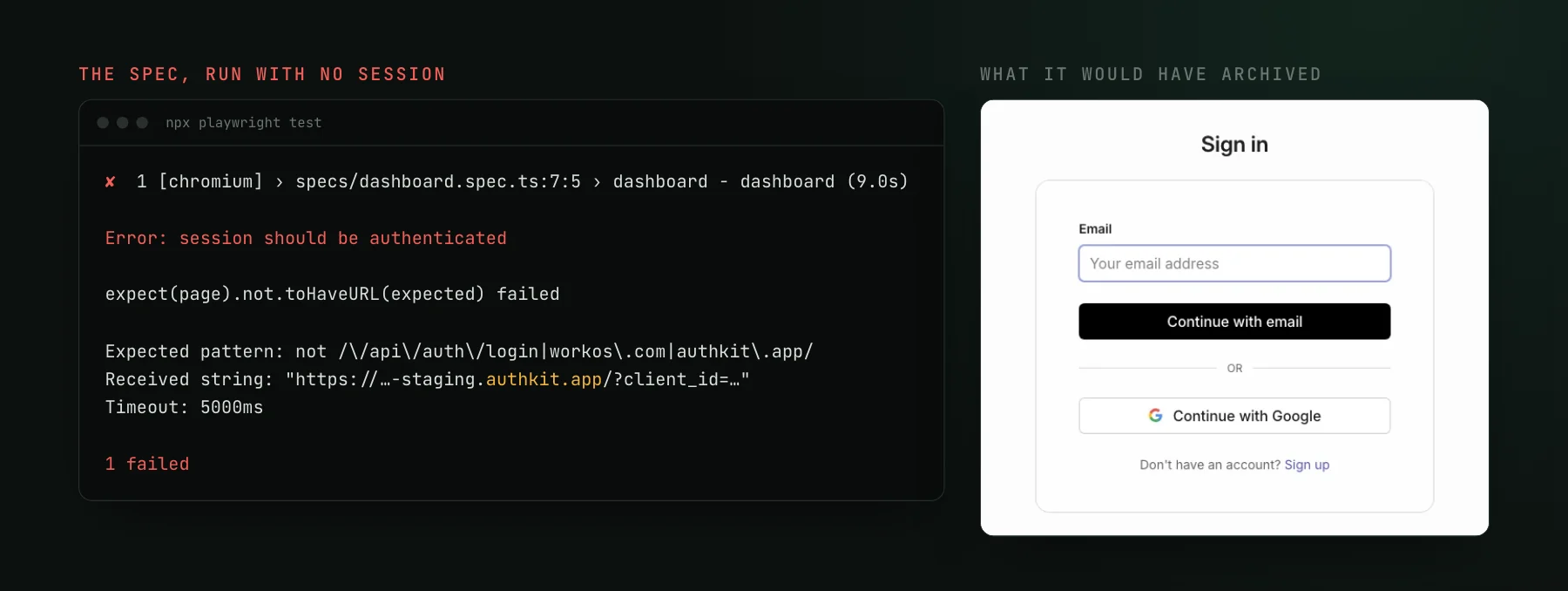Click 'Error: session should be authenticated' line
This screenshot has width=1568, height=591.
point(306,238)
